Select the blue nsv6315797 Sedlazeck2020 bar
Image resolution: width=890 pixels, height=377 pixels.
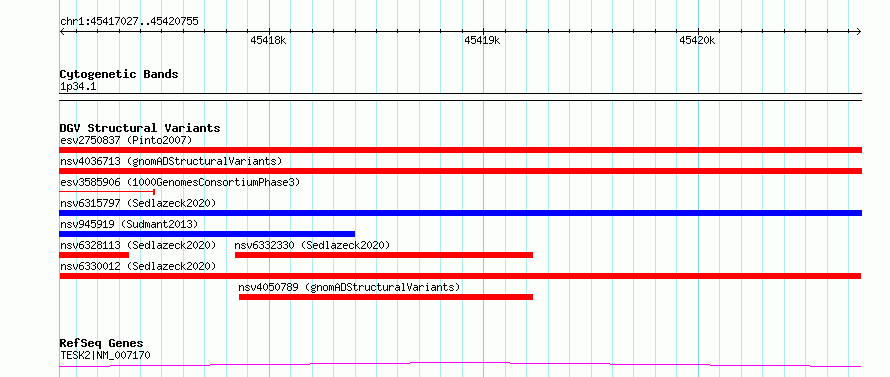[460, 213]
